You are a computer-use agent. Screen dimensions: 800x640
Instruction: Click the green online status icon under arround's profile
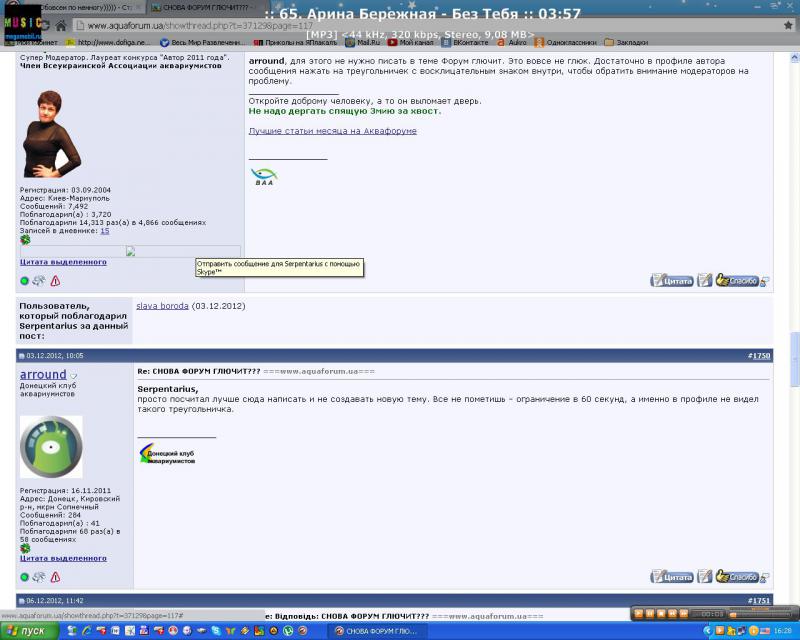pyautogui.click(x=25, y=577)
